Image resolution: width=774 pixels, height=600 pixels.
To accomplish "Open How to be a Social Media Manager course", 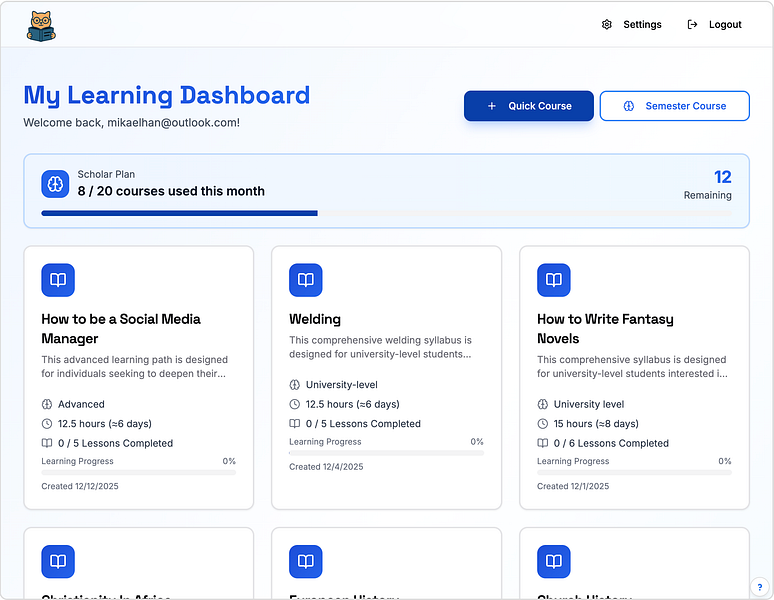I will (x=121, y=329).
